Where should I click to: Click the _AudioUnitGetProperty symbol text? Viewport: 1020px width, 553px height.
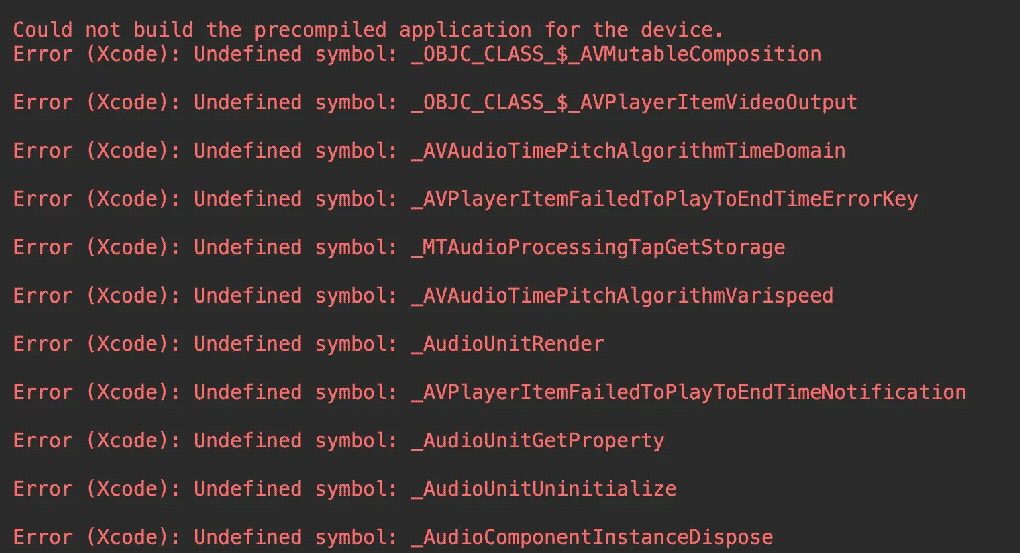(538, 441)
